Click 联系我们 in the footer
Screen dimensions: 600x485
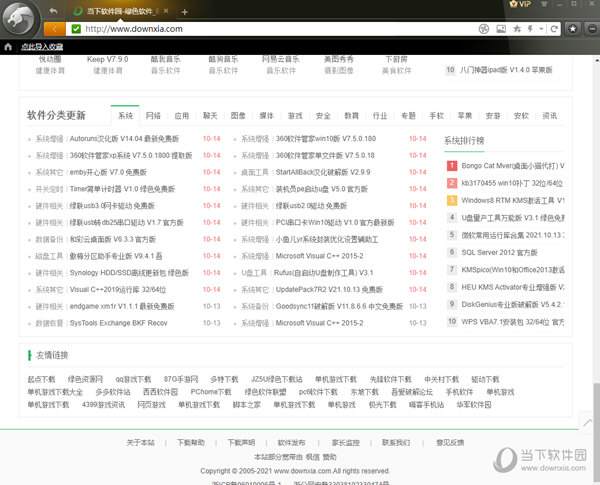[396, 443]
